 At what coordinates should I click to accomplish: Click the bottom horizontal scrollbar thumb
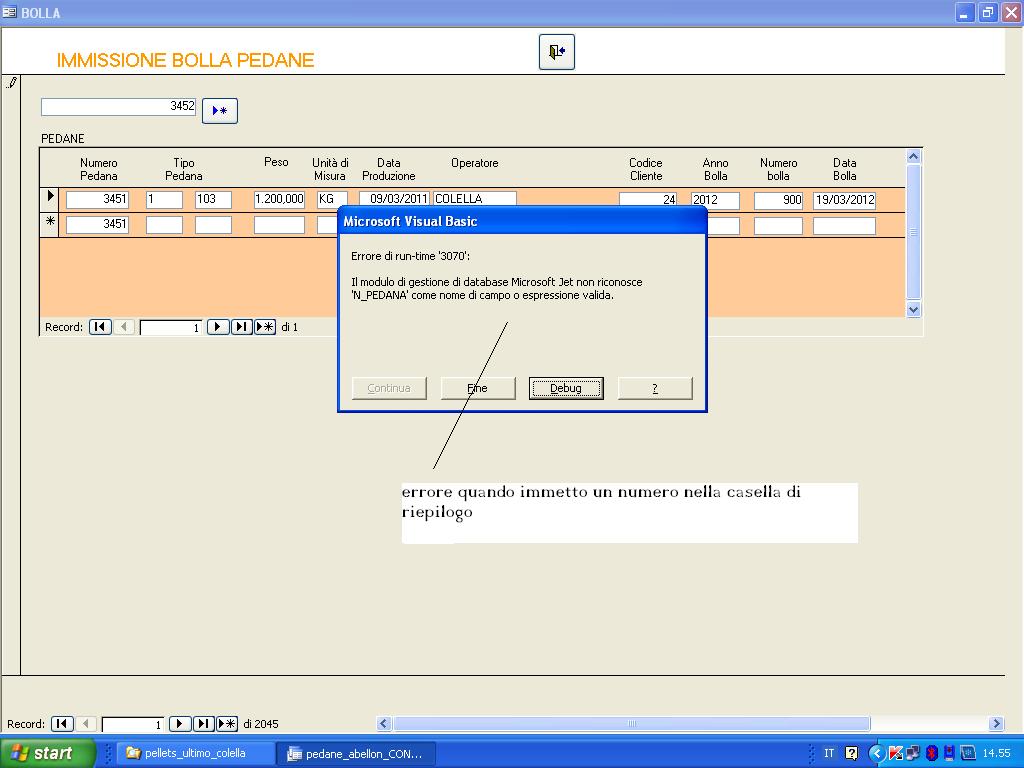click(632, 724)
